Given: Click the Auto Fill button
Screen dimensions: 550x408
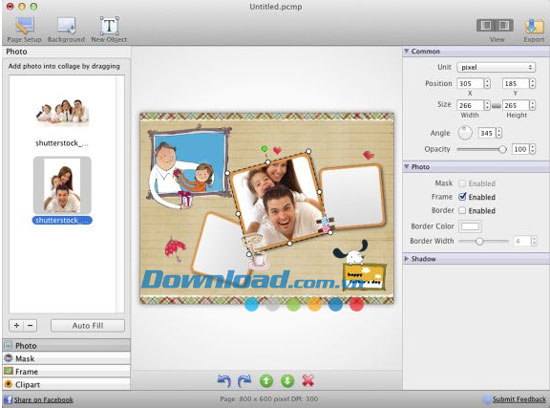Looking at the screenshot, I should pos(88,326).
